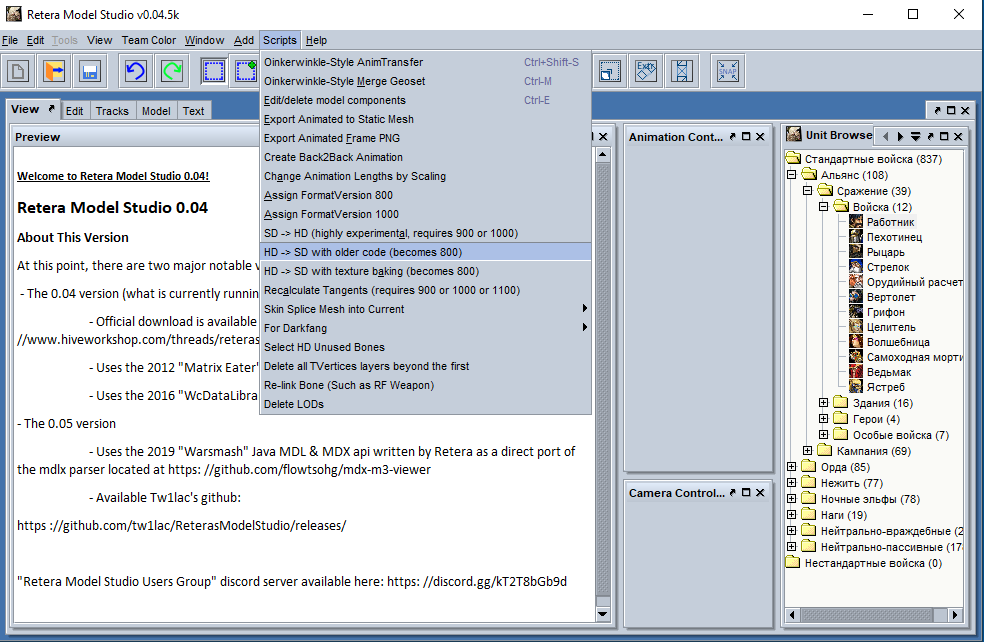Select the add-to-selection rectangle tool
The image size is (984, 642).
(246, 71)
